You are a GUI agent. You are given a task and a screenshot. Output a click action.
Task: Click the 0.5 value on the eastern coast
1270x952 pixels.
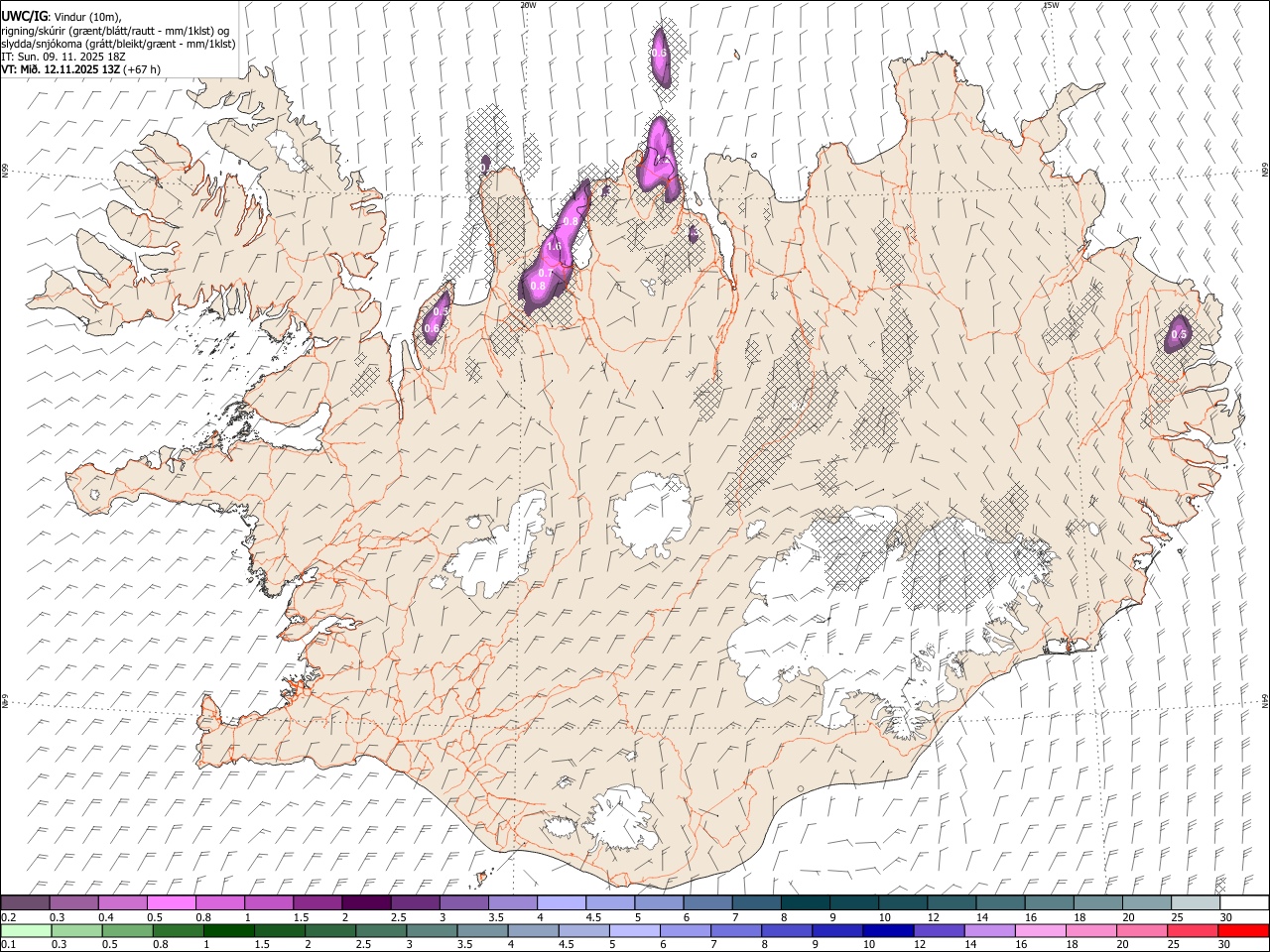pos(1179,335)
